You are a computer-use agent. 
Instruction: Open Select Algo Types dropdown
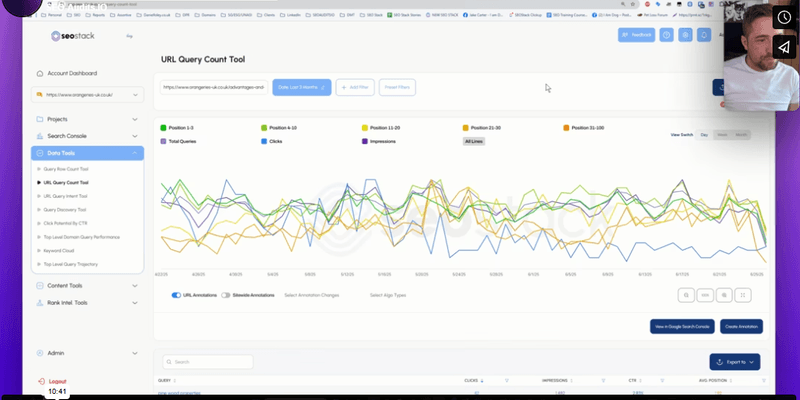388,295
